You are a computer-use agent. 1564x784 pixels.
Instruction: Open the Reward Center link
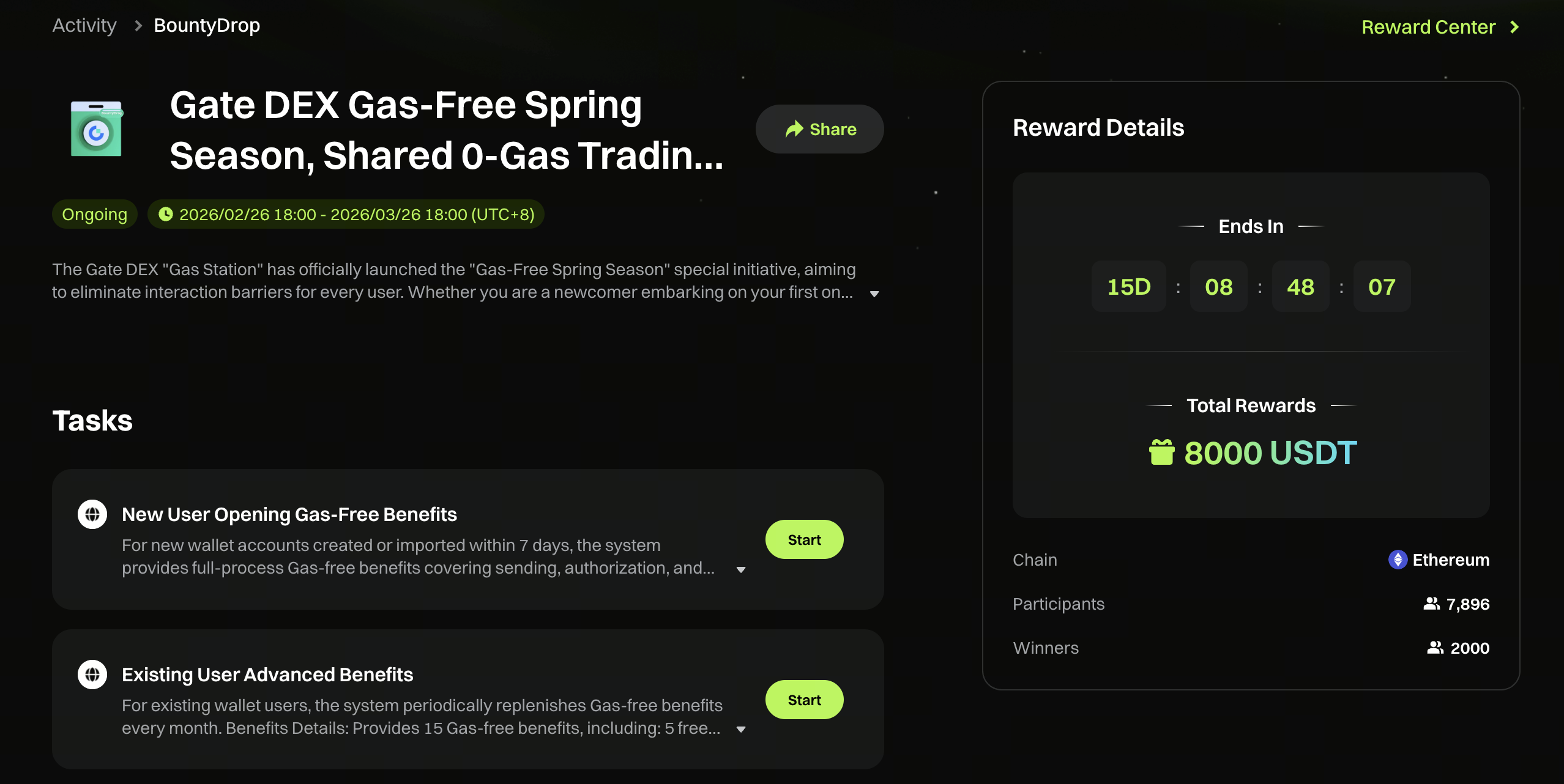(1428, 27)
